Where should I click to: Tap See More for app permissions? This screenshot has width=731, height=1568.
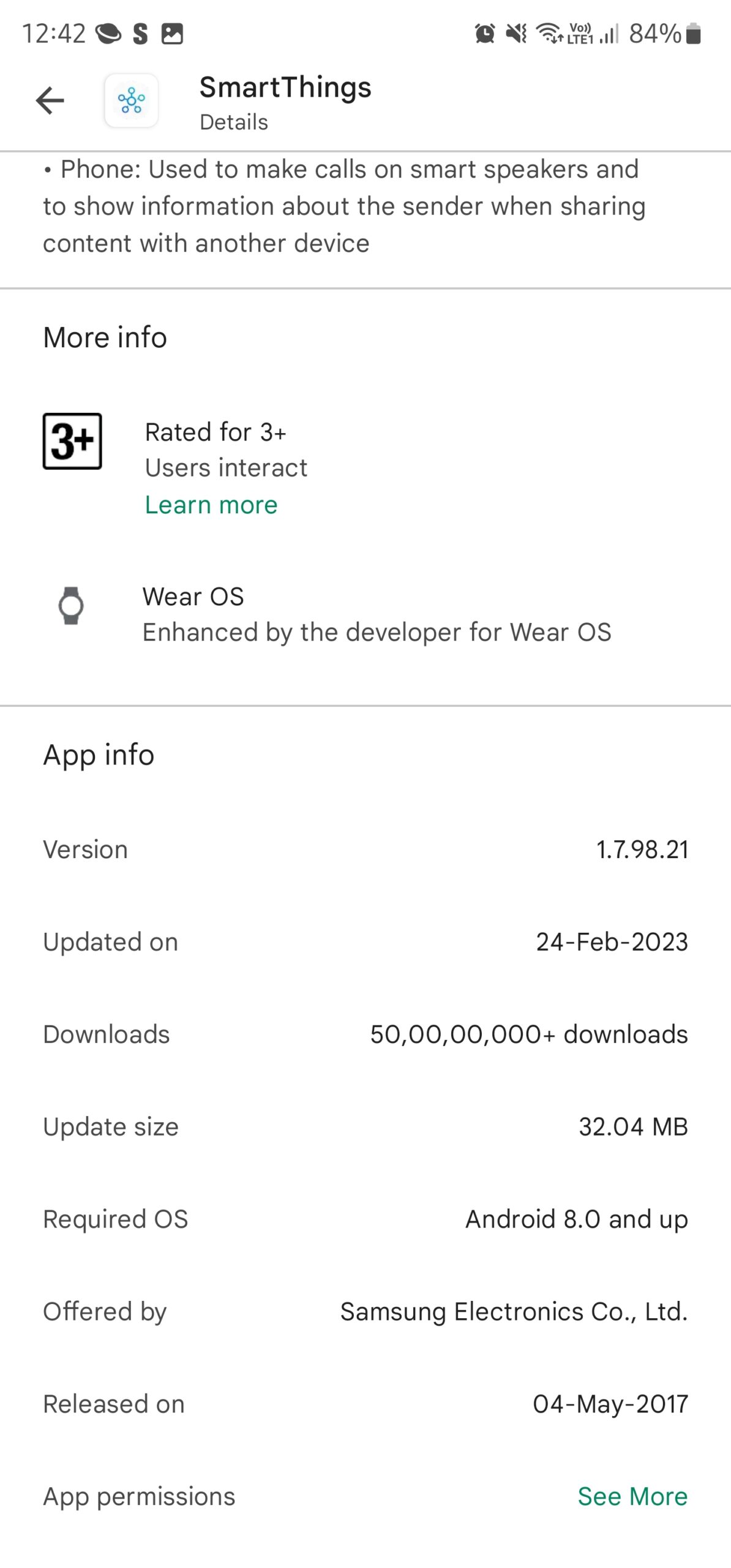(632, 1496)
